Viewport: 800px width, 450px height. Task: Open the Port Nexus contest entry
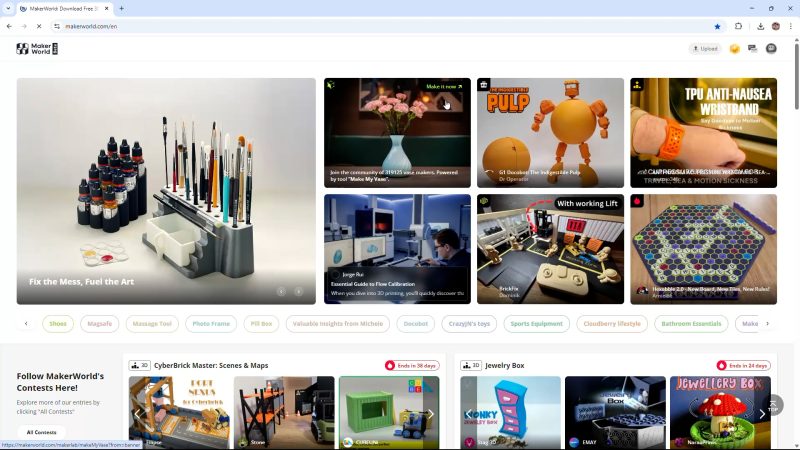click(x=179, y=413)
